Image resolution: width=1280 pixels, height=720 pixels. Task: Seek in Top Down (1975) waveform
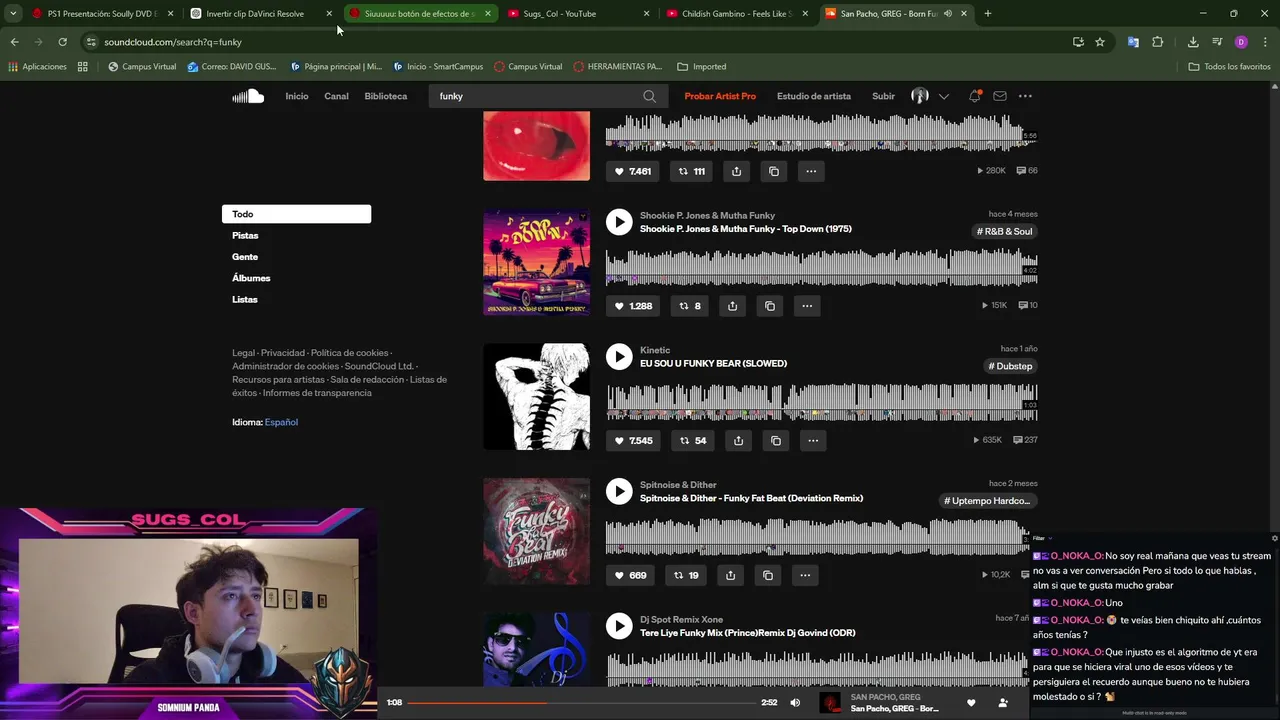tap(821, 266)
